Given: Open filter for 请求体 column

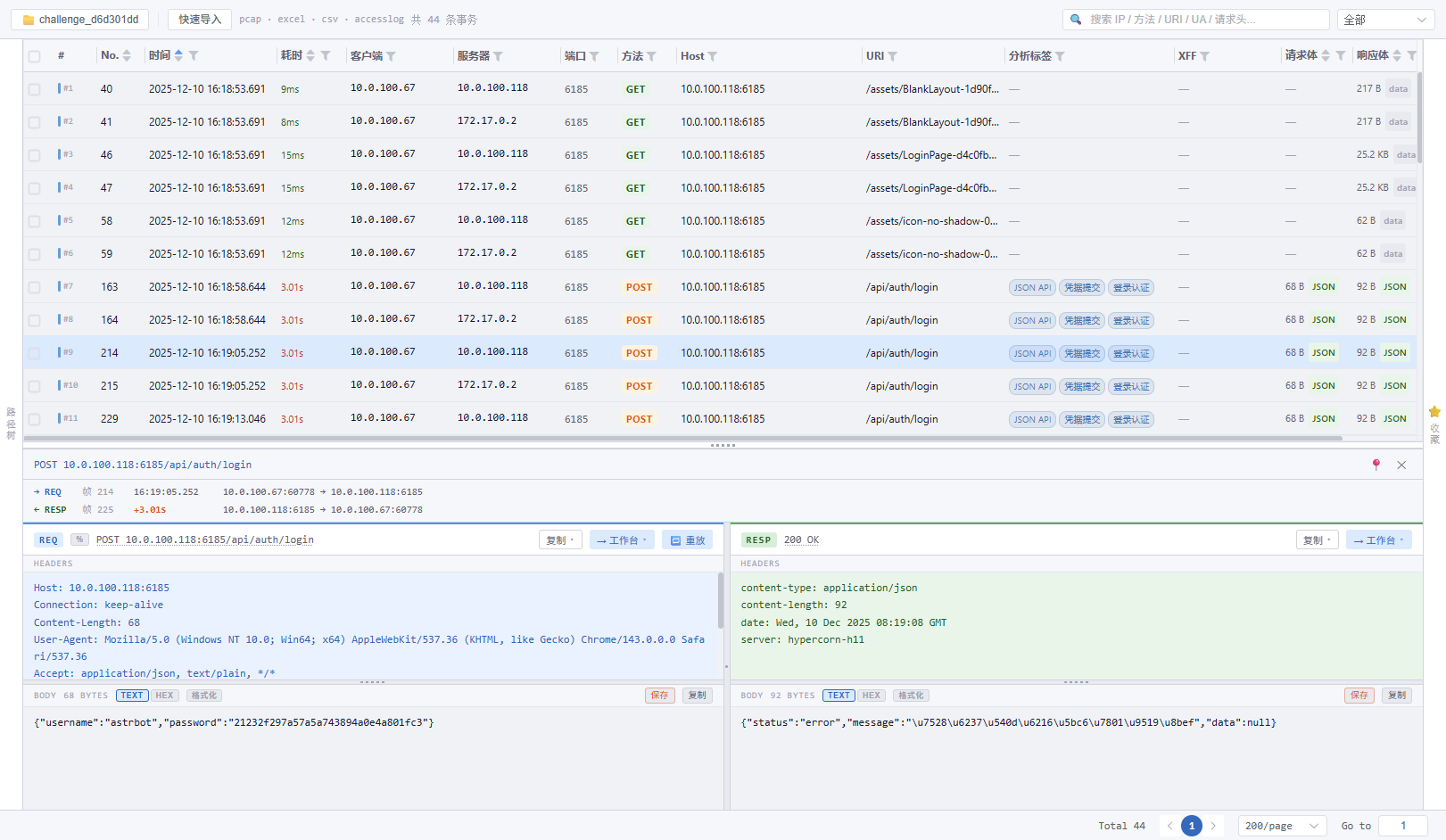Looking at the screenshot, I should pos(1340,56).
